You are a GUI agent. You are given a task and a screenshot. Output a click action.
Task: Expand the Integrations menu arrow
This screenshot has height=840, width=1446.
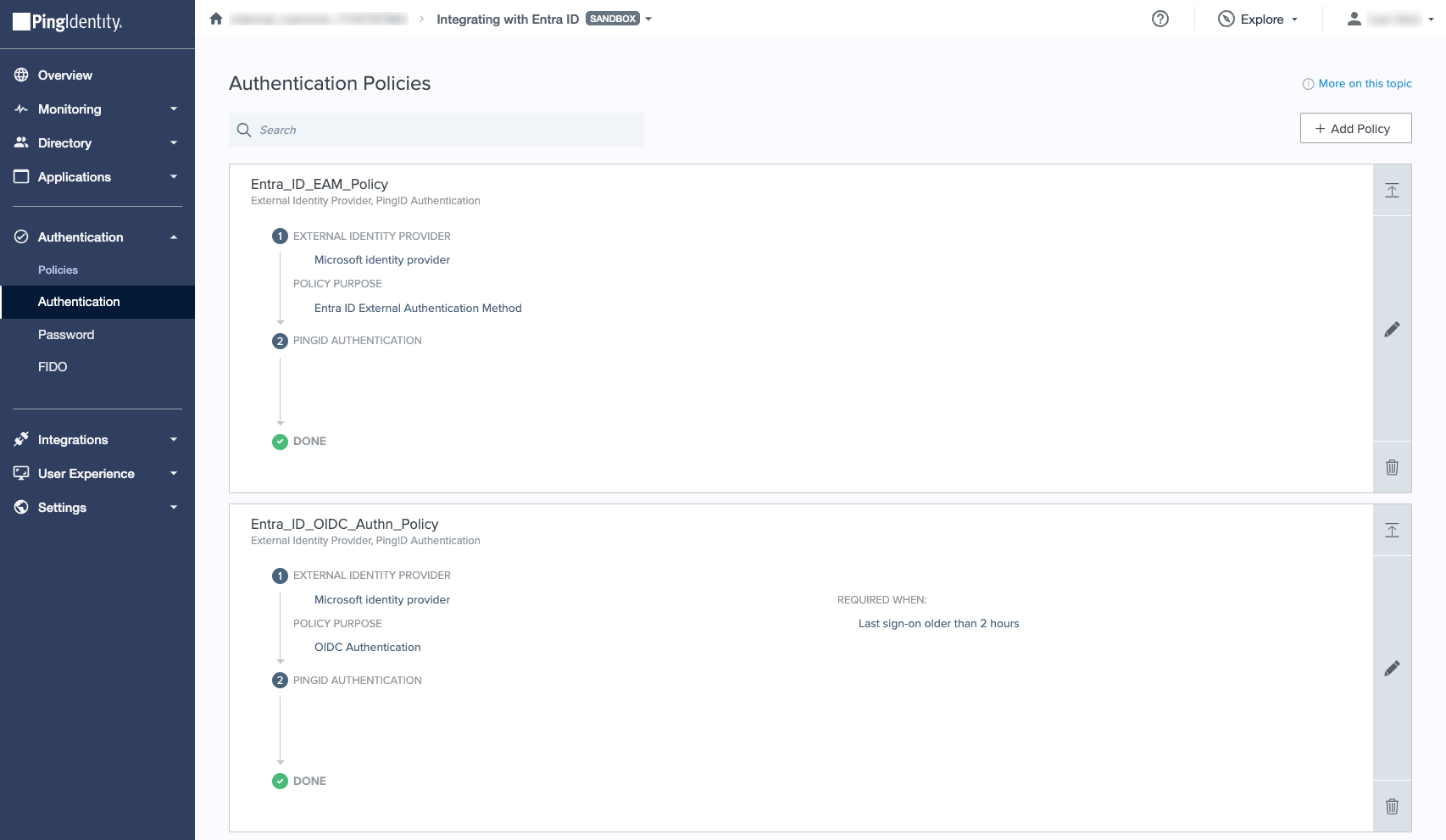click(174, 439)
